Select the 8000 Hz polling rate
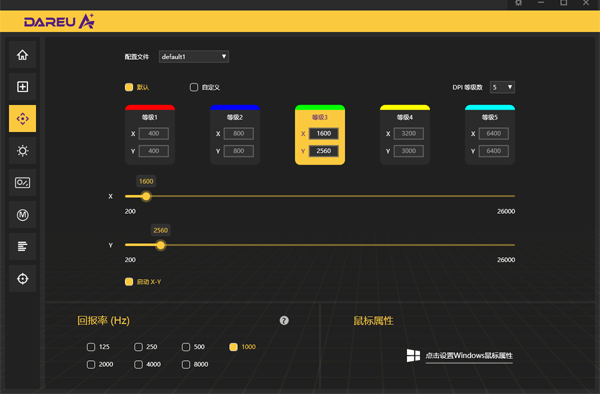Viewport: 600px width, 394px height. point(186,365)
